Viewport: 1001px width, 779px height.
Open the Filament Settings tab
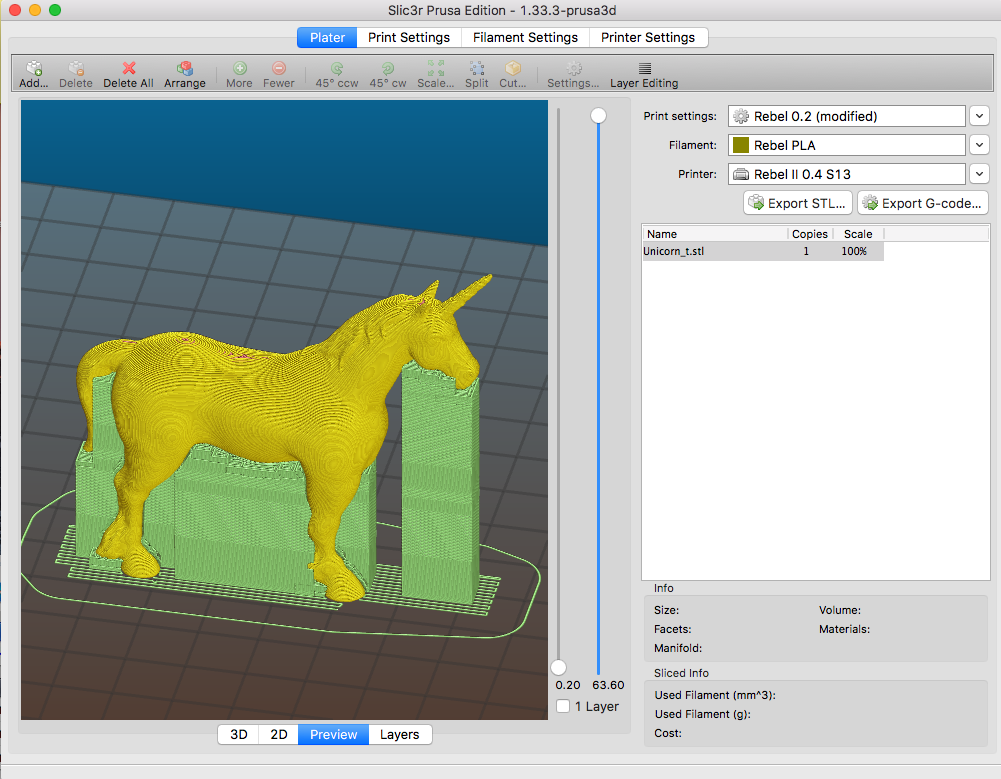(x=525, y=37)
